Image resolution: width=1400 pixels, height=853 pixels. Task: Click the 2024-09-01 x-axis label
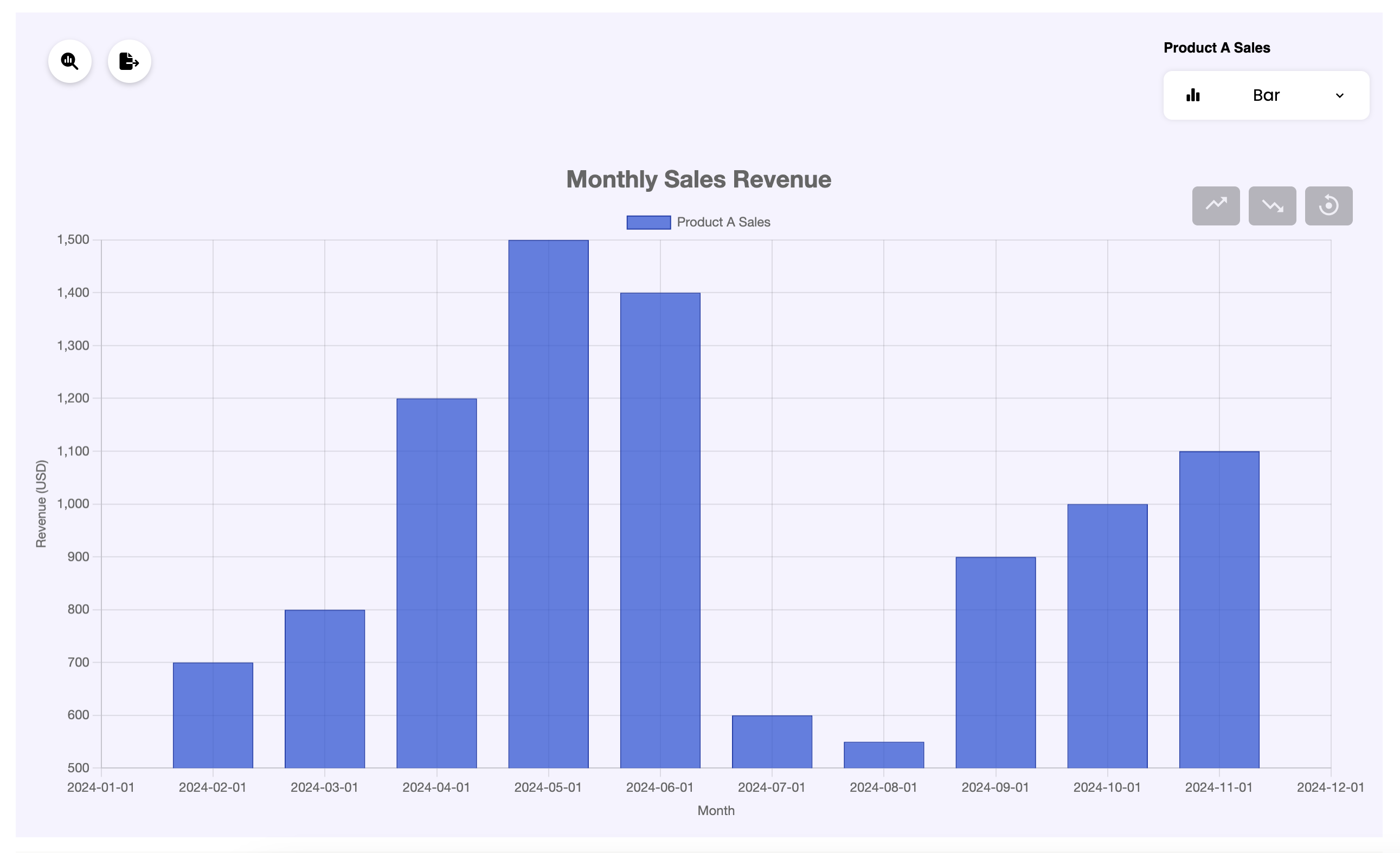(x=995, y=787)
